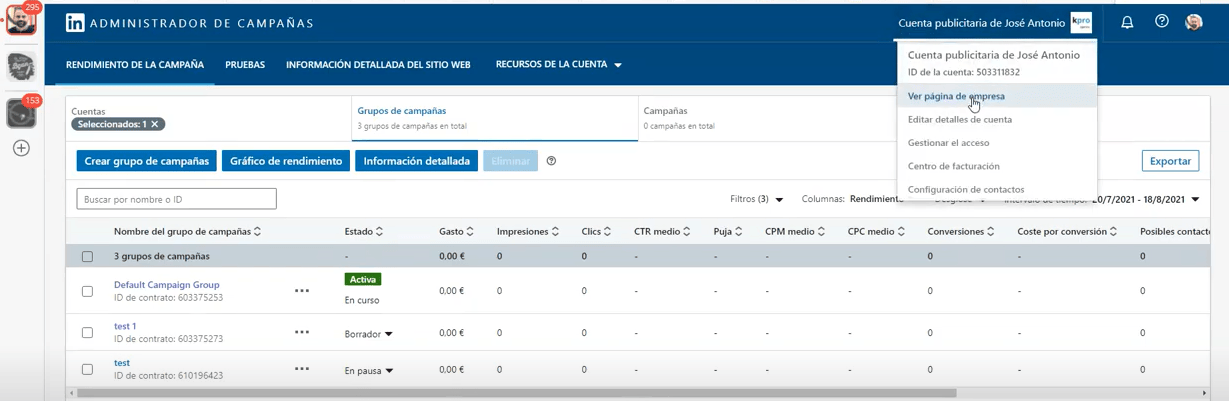Screen dimensions: 1229x401
Task: Sort by Nombre del grupo de campañas
Action: 187,231
